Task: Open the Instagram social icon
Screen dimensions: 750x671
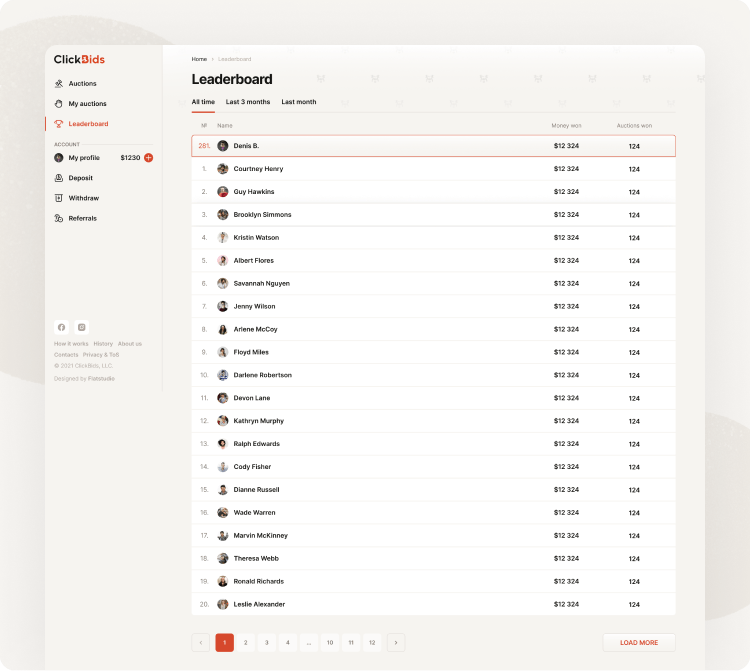Action: point(82,327)
